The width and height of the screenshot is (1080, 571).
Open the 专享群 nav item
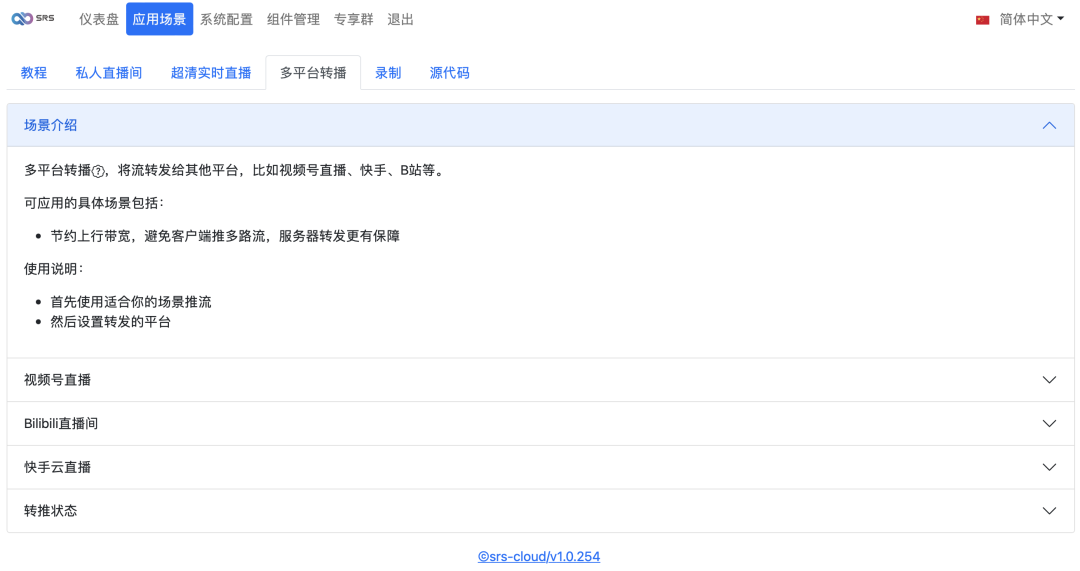click(353, 19)
